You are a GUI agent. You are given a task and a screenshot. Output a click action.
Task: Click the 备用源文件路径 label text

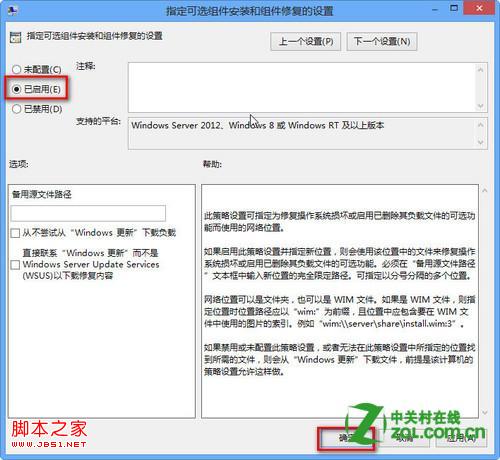pos(42,194)
